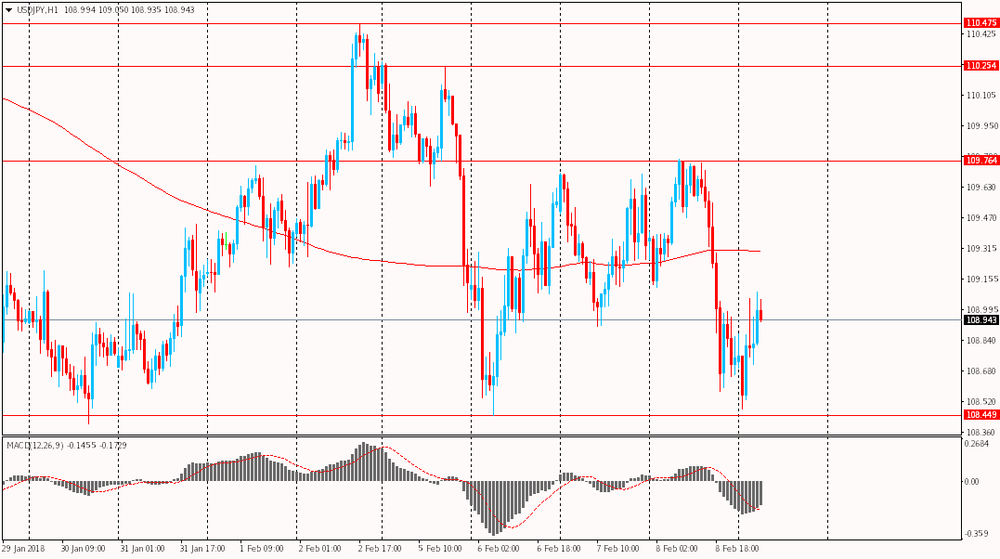Select the red 108.449 price level tag
1000x559 pixels.
pyautogui.click(x=981, y=415)
